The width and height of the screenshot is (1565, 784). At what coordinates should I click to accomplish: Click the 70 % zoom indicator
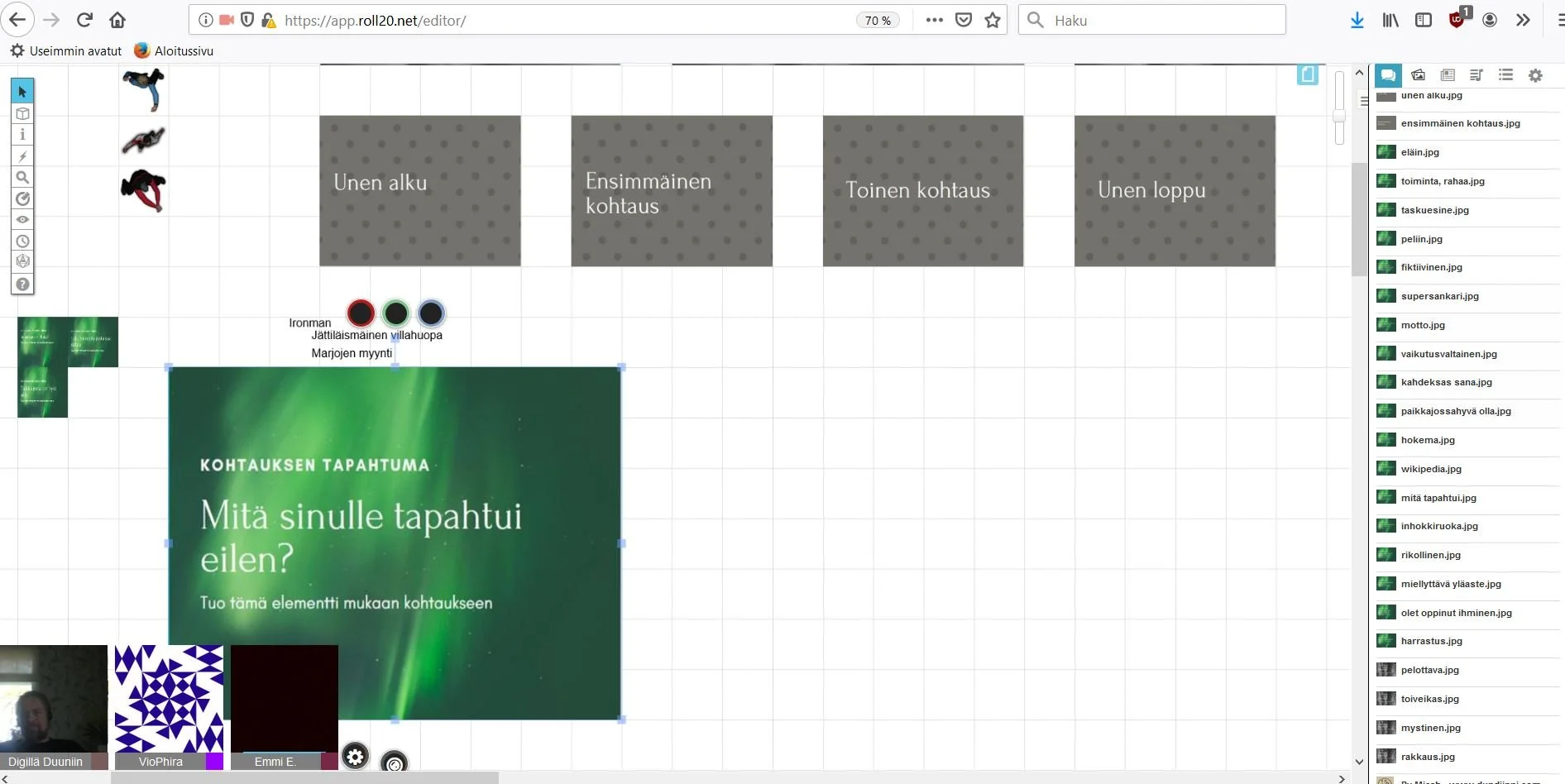tap(878, 21)
